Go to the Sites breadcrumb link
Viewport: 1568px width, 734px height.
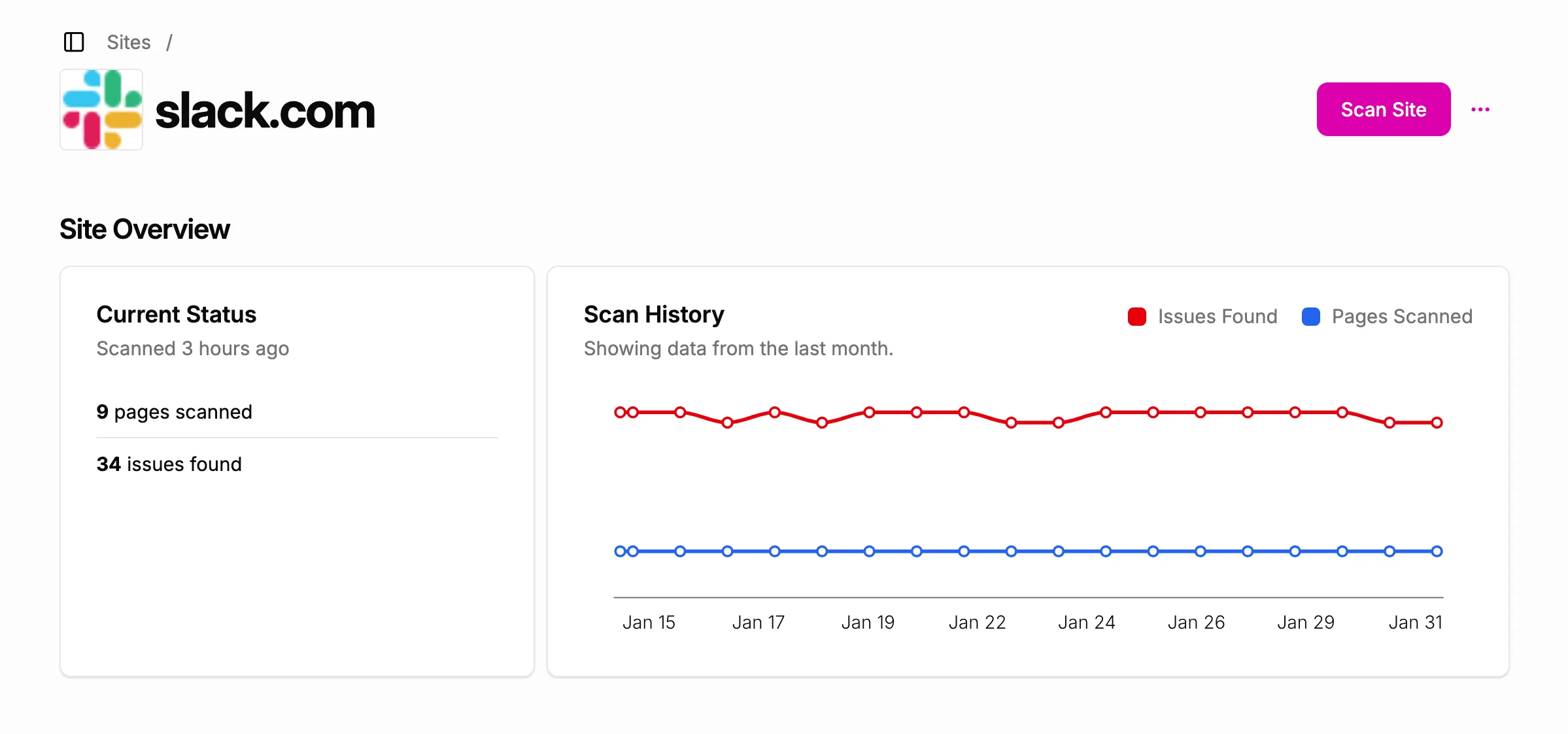[129, 43]
